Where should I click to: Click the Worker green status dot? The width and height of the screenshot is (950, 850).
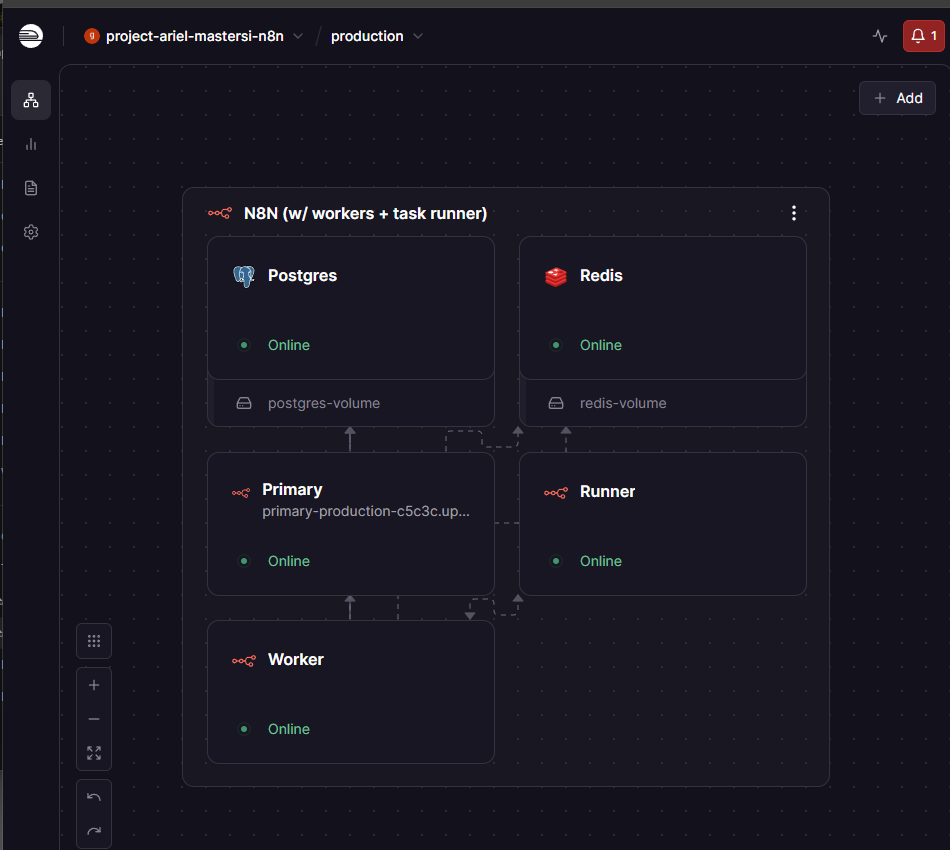tap(244, 729)
